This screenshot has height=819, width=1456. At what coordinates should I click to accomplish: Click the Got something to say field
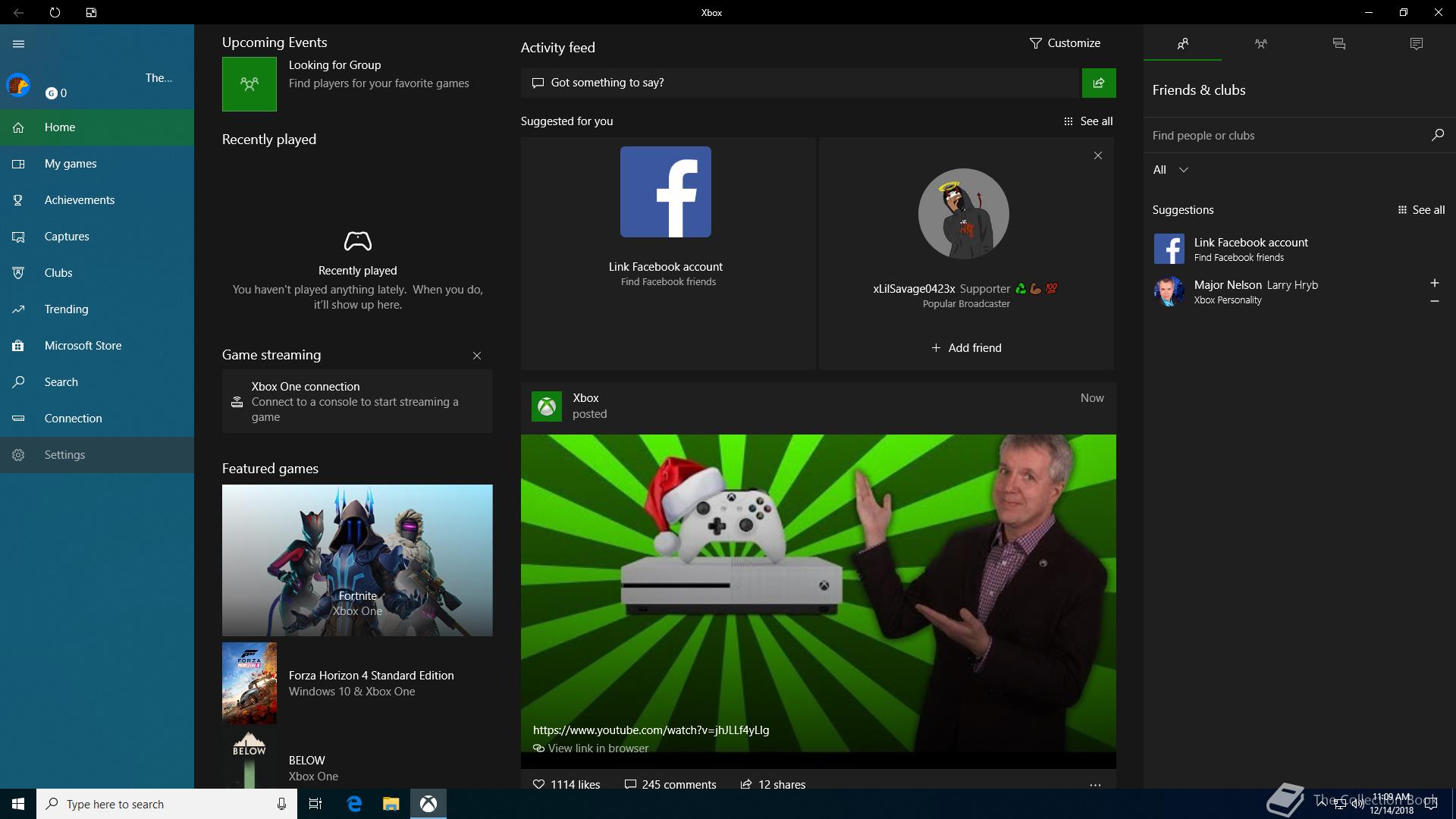tap(800, 83)
